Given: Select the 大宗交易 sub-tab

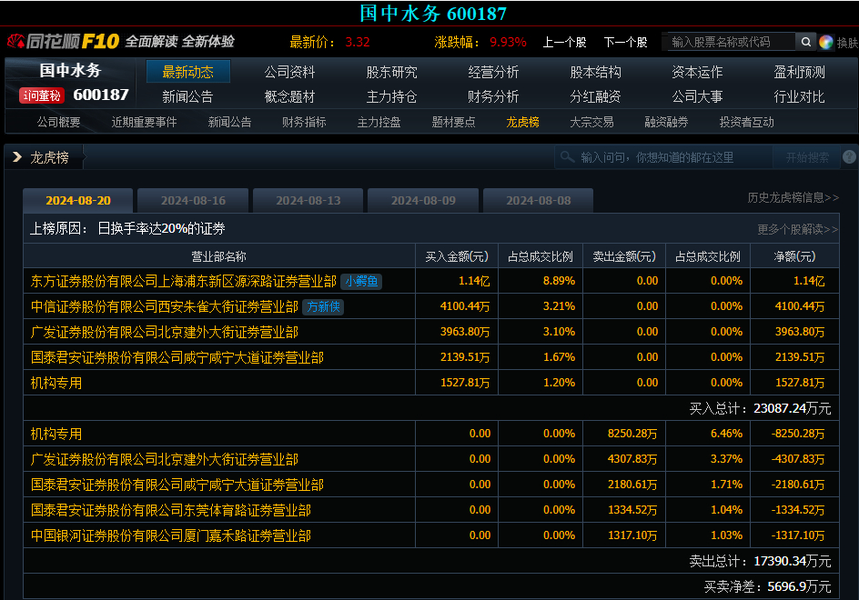Looking at the screenshot, I should 592,122.
